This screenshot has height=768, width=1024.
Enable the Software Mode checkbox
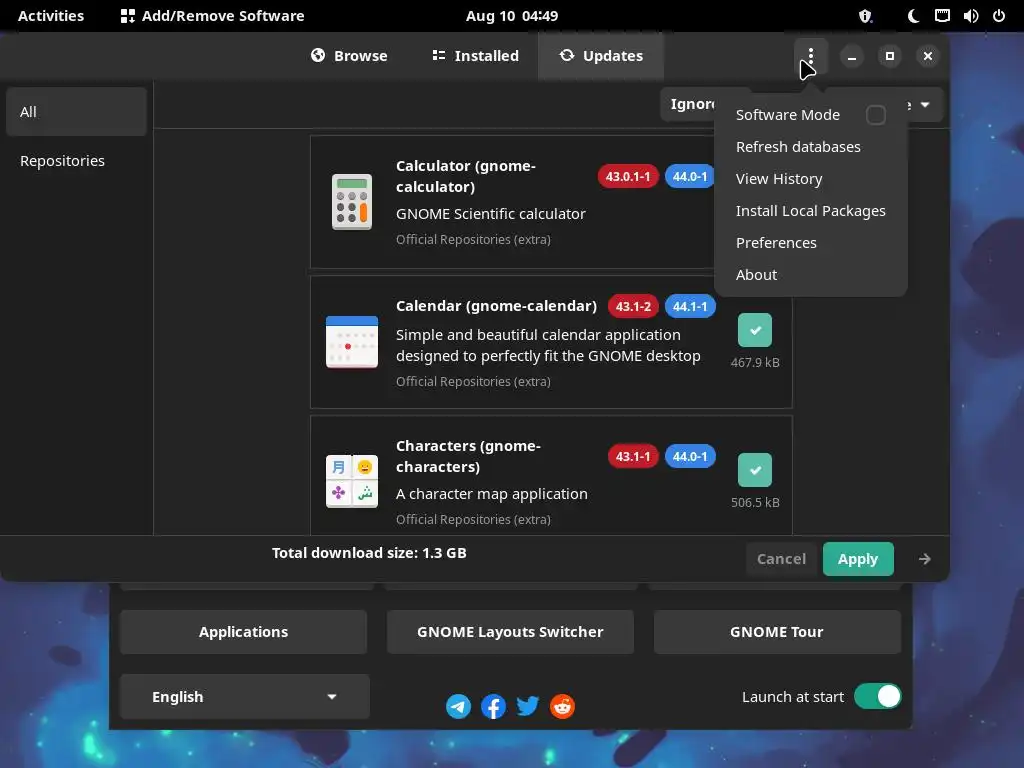(875, 115)
